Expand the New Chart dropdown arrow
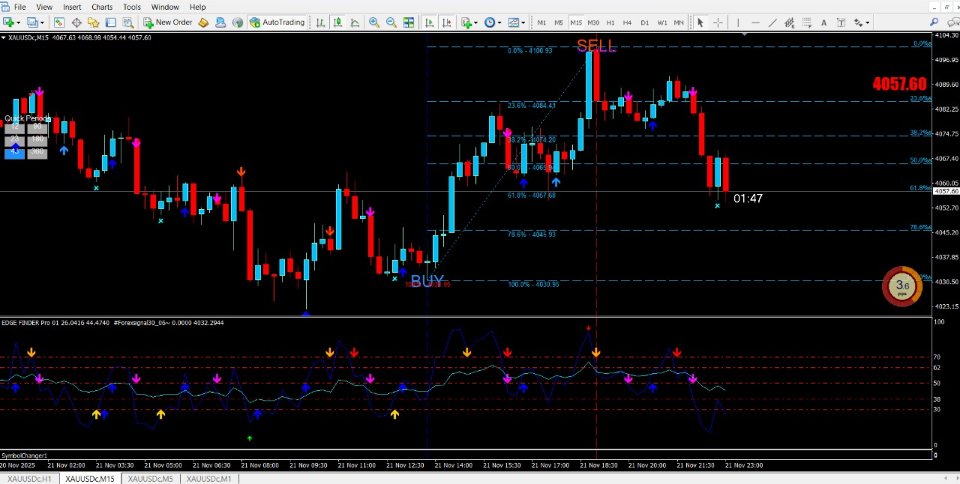Screen dimensions: 960x484 tap(19, 23)
